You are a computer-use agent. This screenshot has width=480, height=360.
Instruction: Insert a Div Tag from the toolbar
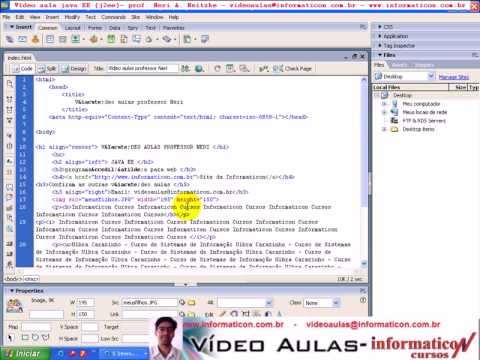tap(63, 39)
